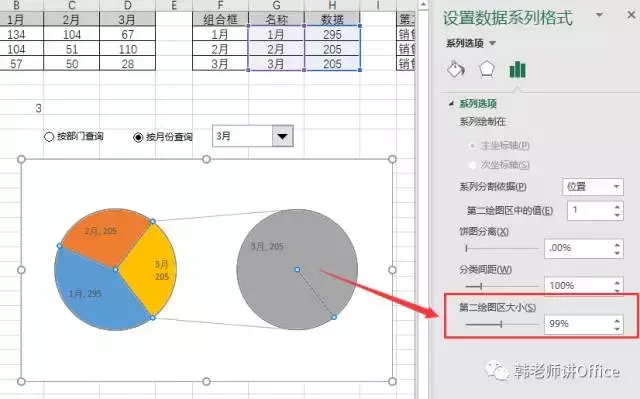Click cell containing 295

pos(332,34)
